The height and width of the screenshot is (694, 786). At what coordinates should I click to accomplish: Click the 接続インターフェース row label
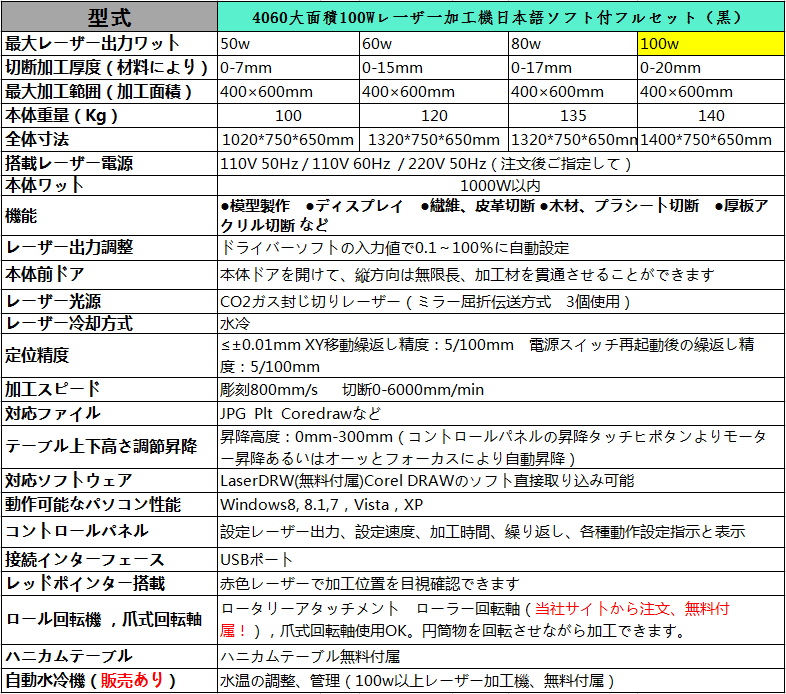point(109,560)
